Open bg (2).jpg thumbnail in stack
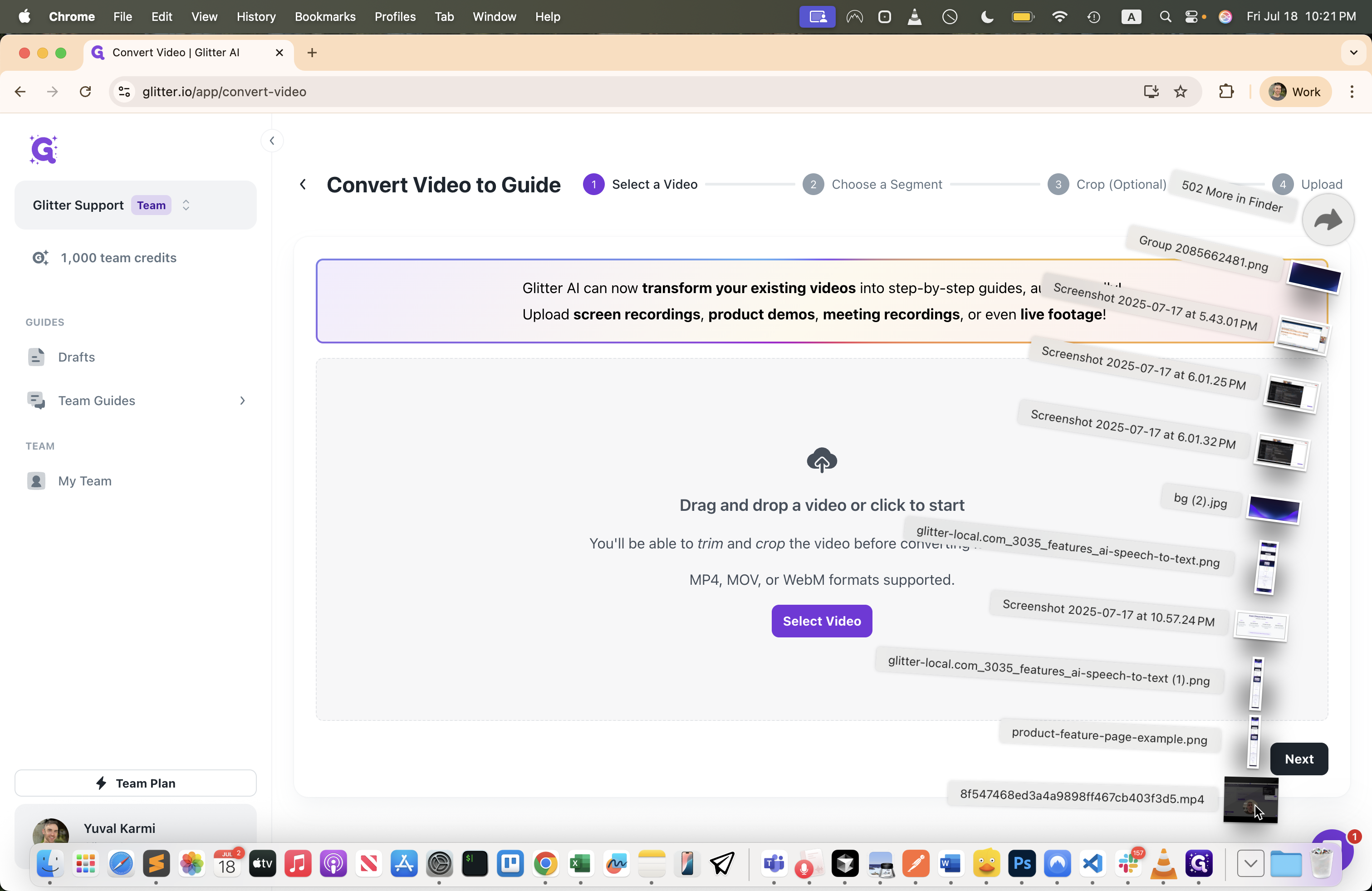Viewport: 1372px width, 891px height. [1274, 509]
